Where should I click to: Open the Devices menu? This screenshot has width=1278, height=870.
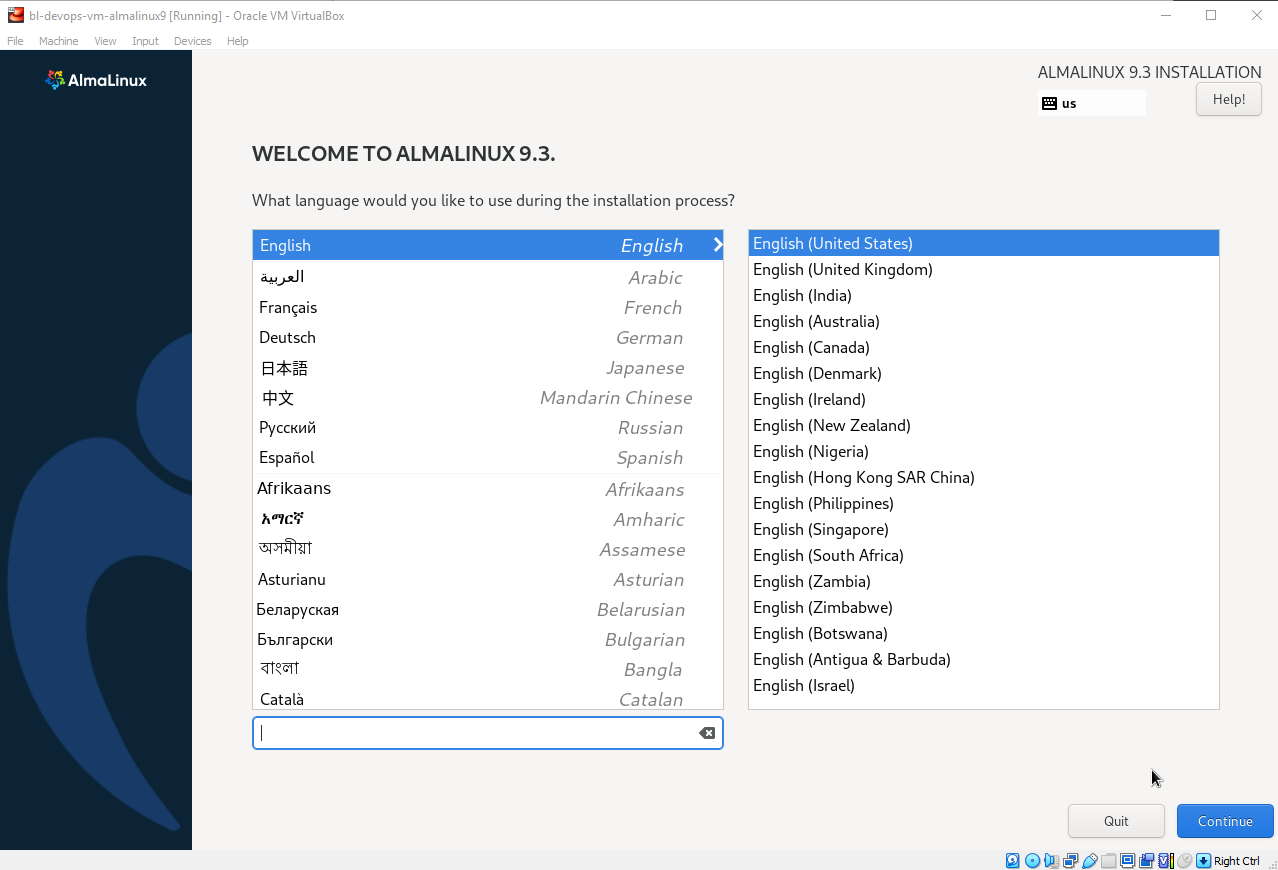192,41
